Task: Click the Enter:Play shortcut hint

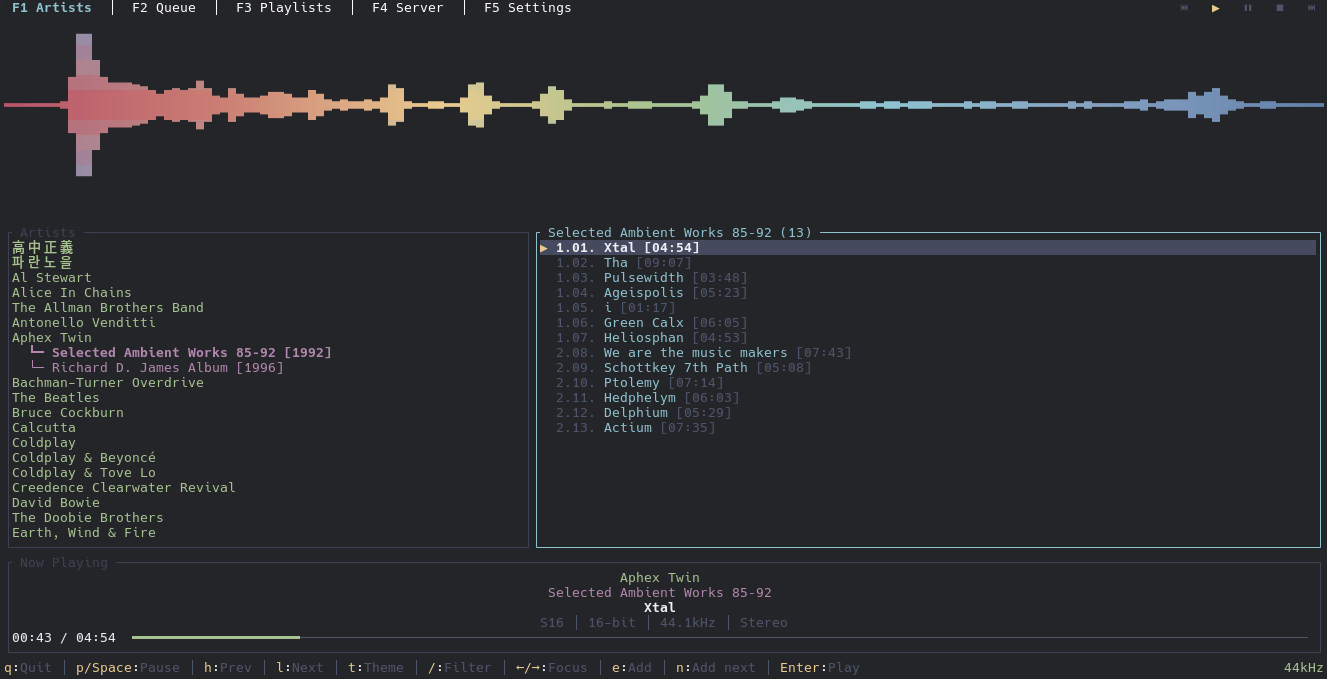Action: (x=820, y=668)
